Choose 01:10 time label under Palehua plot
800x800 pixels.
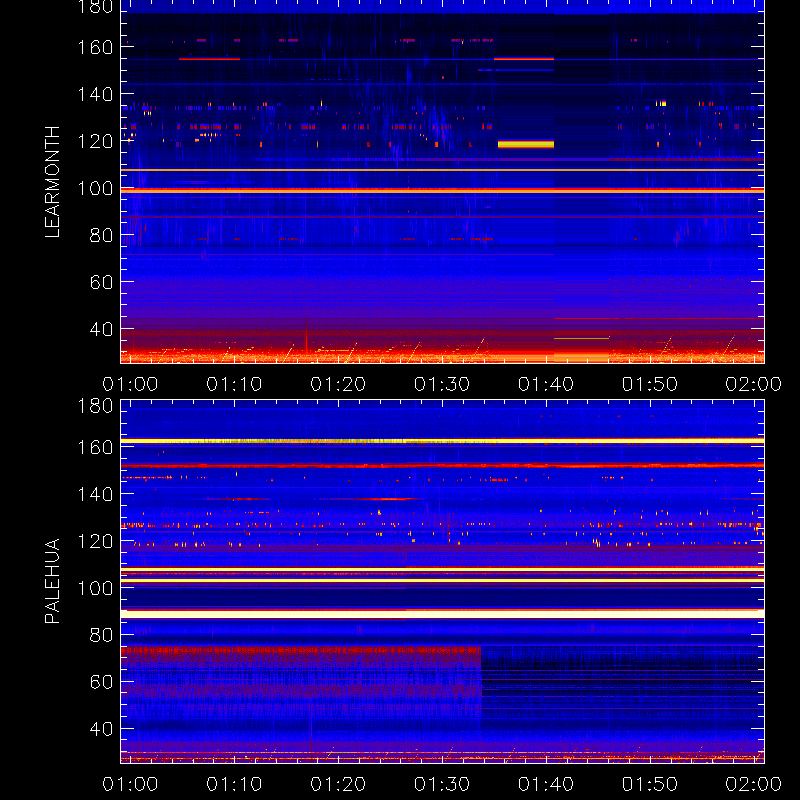(234, 784)
